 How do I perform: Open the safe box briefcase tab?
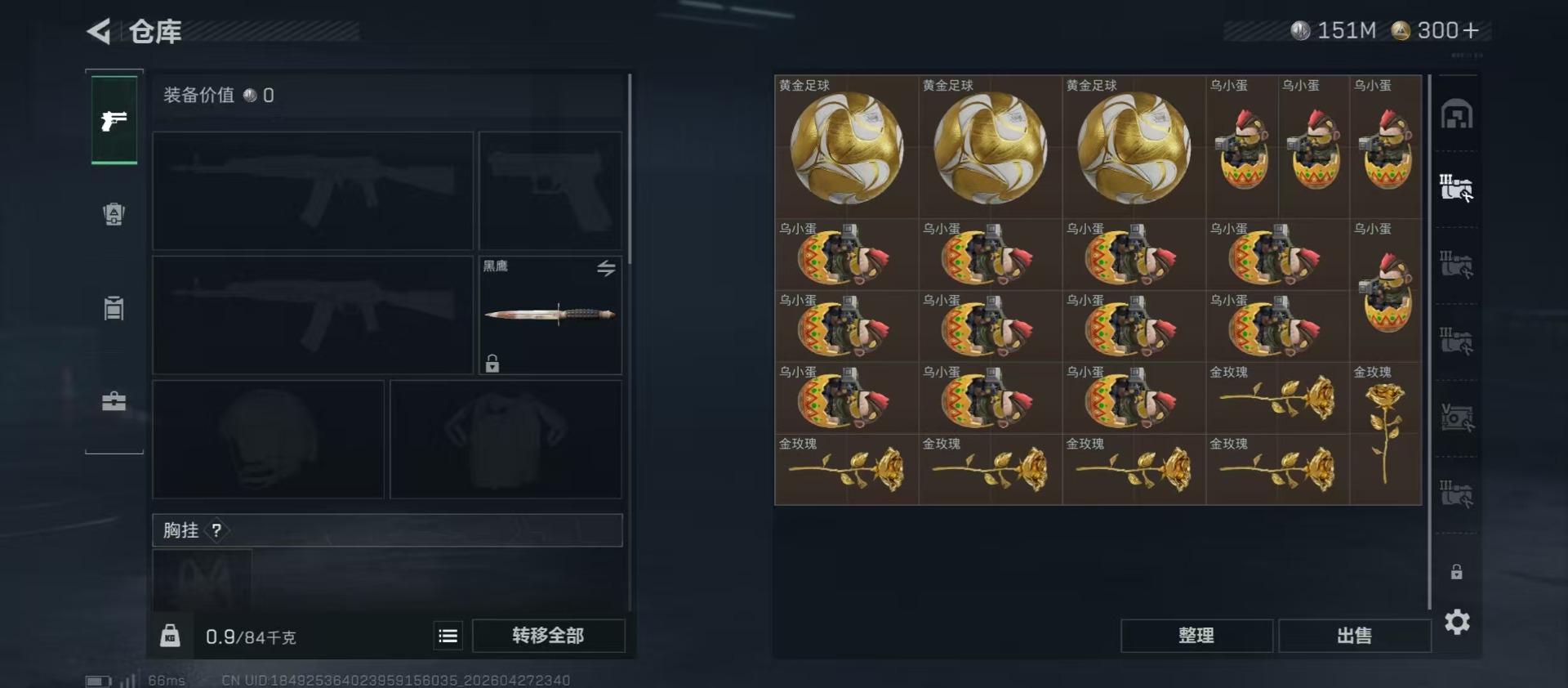[x=114, y=401]
